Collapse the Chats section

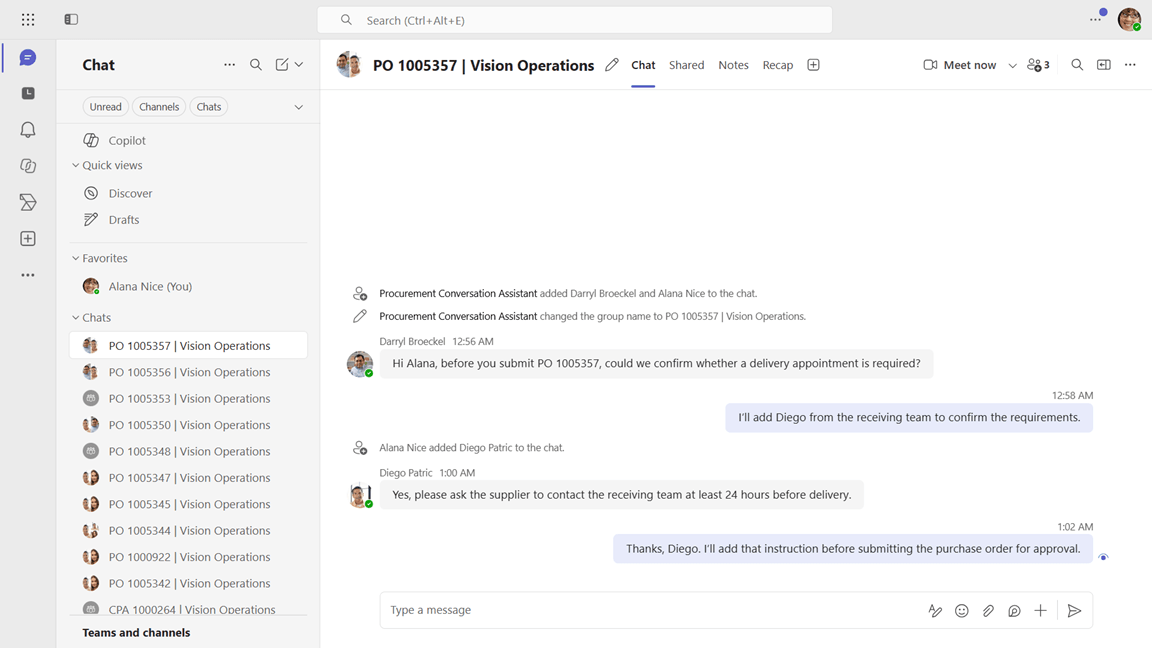coord(75,317)
